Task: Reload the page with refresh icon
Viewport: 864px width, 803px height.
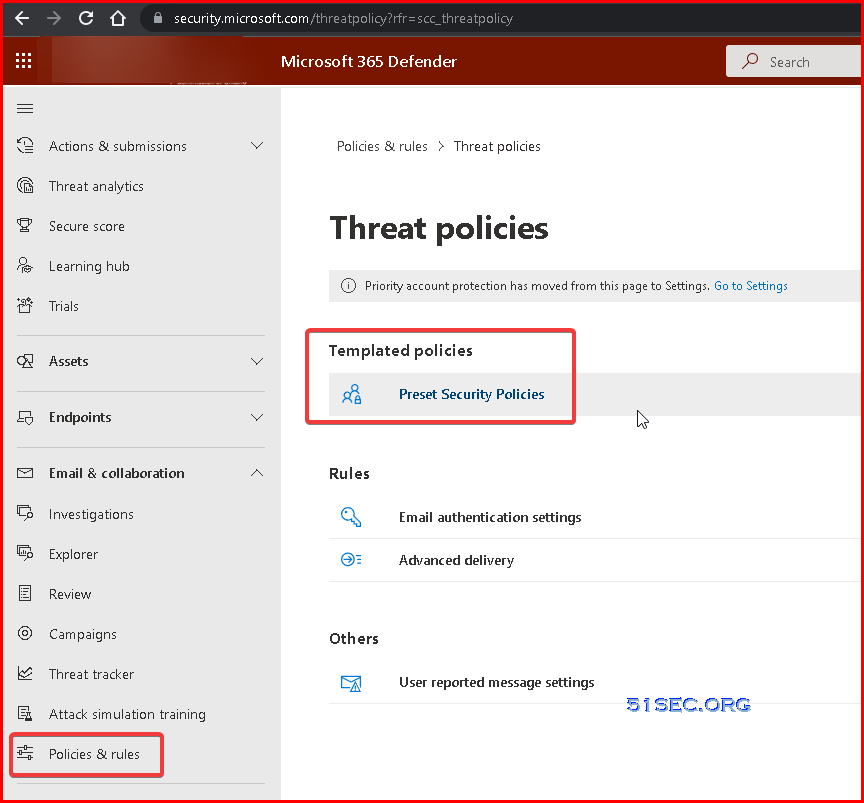Action: point(86,18)
